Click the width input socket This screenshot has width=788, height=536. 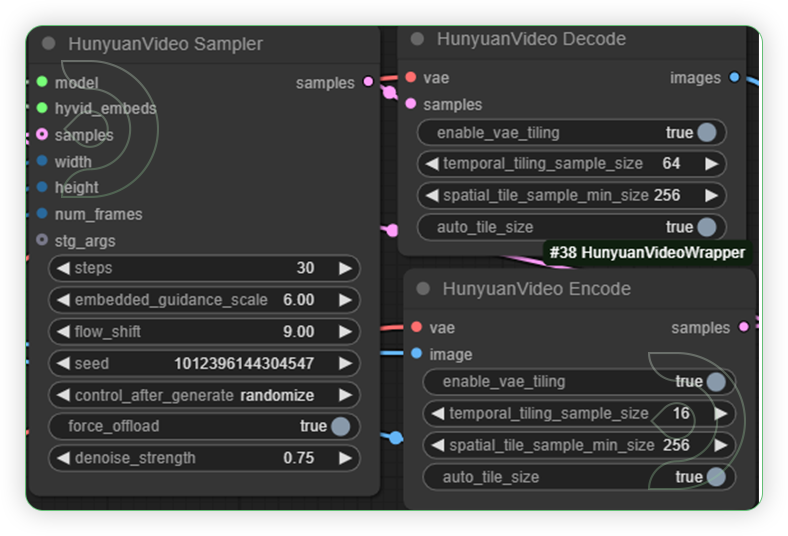pyautogui.click(x=42, y=161)
